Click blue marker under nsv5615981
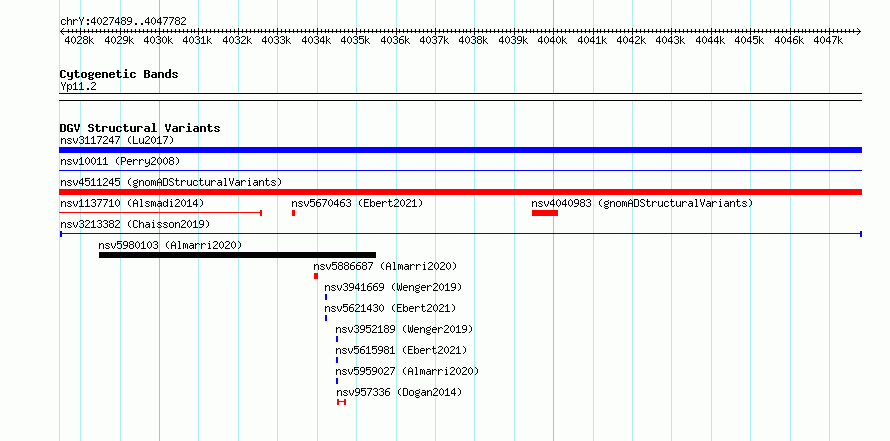The height and width of the screenshot is (441, 890). [337, 360]
